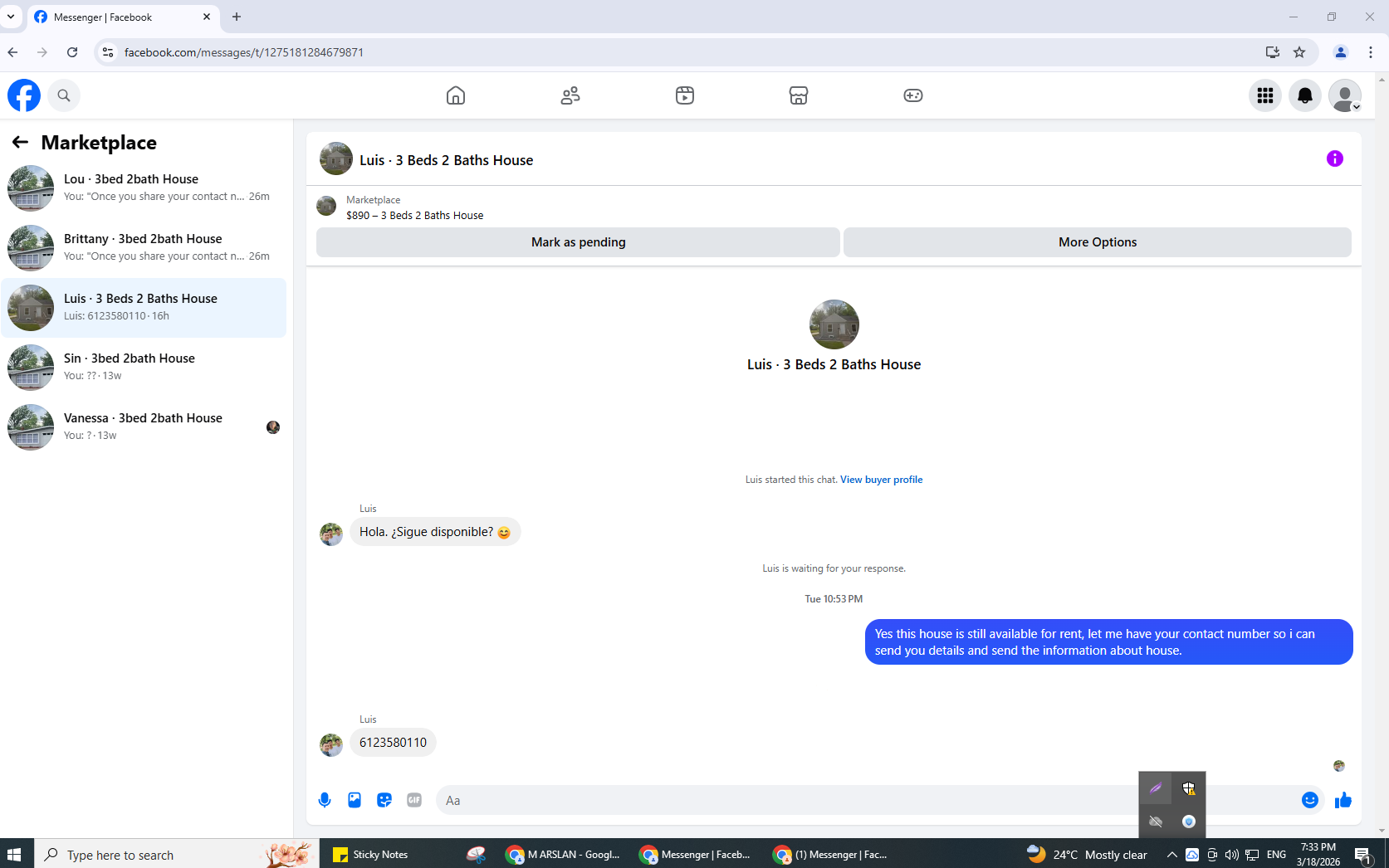This screenshot has width=1389, height=868.
Task: Switch to M ARSLAN Google Chrome window
Action: click(564, 854)
